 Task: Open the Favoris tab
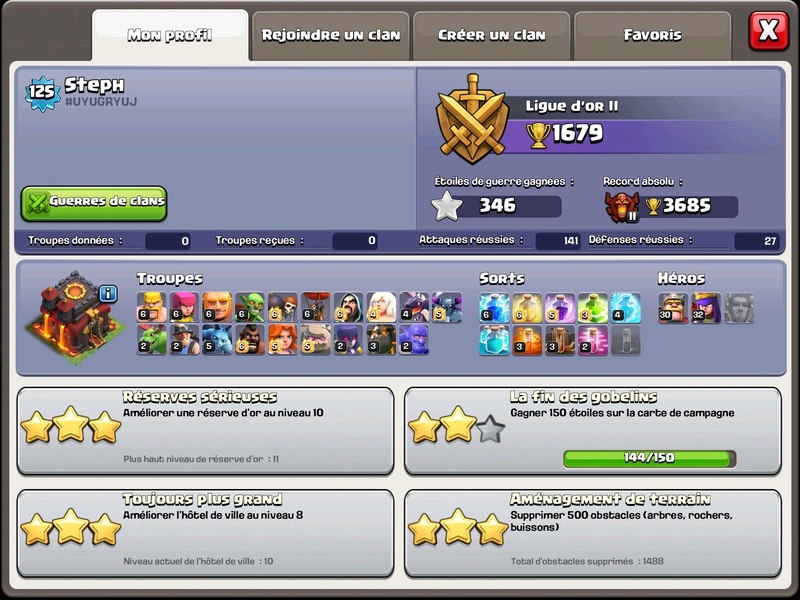[x=653, y=36]
